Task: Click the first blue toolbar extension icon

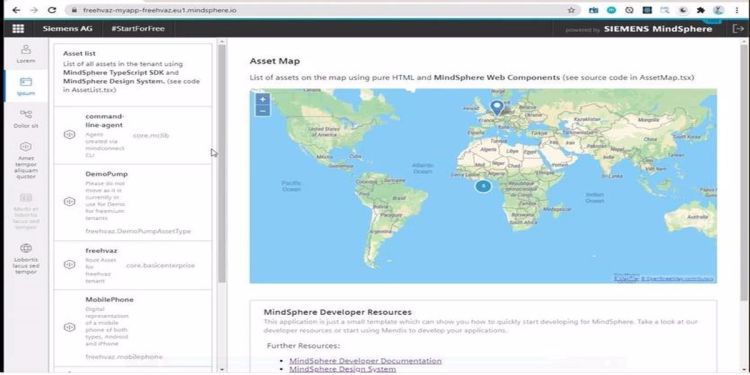Action: (594, 10)
